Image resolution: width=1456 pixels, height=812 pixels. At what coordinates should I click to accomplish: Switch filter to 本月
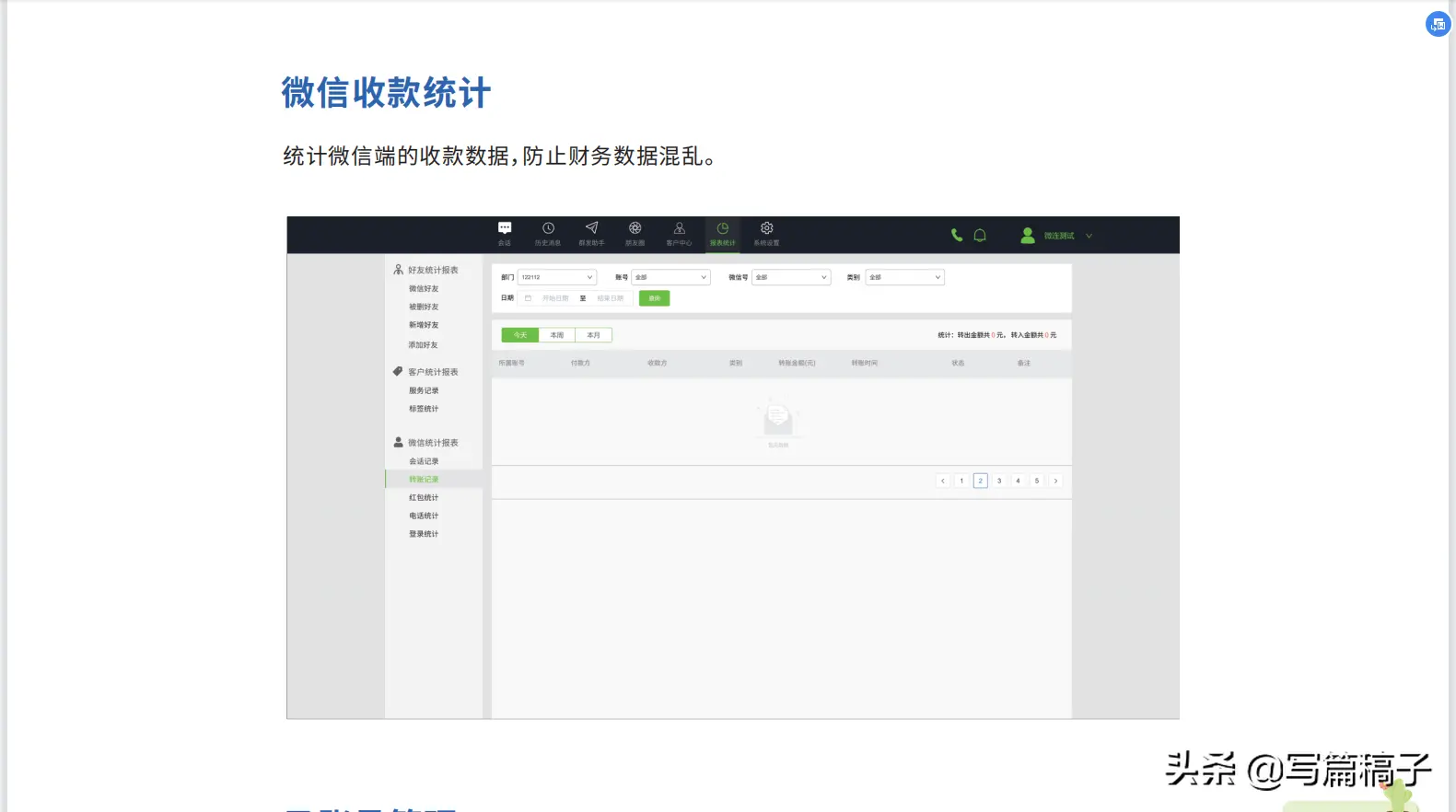594,335
